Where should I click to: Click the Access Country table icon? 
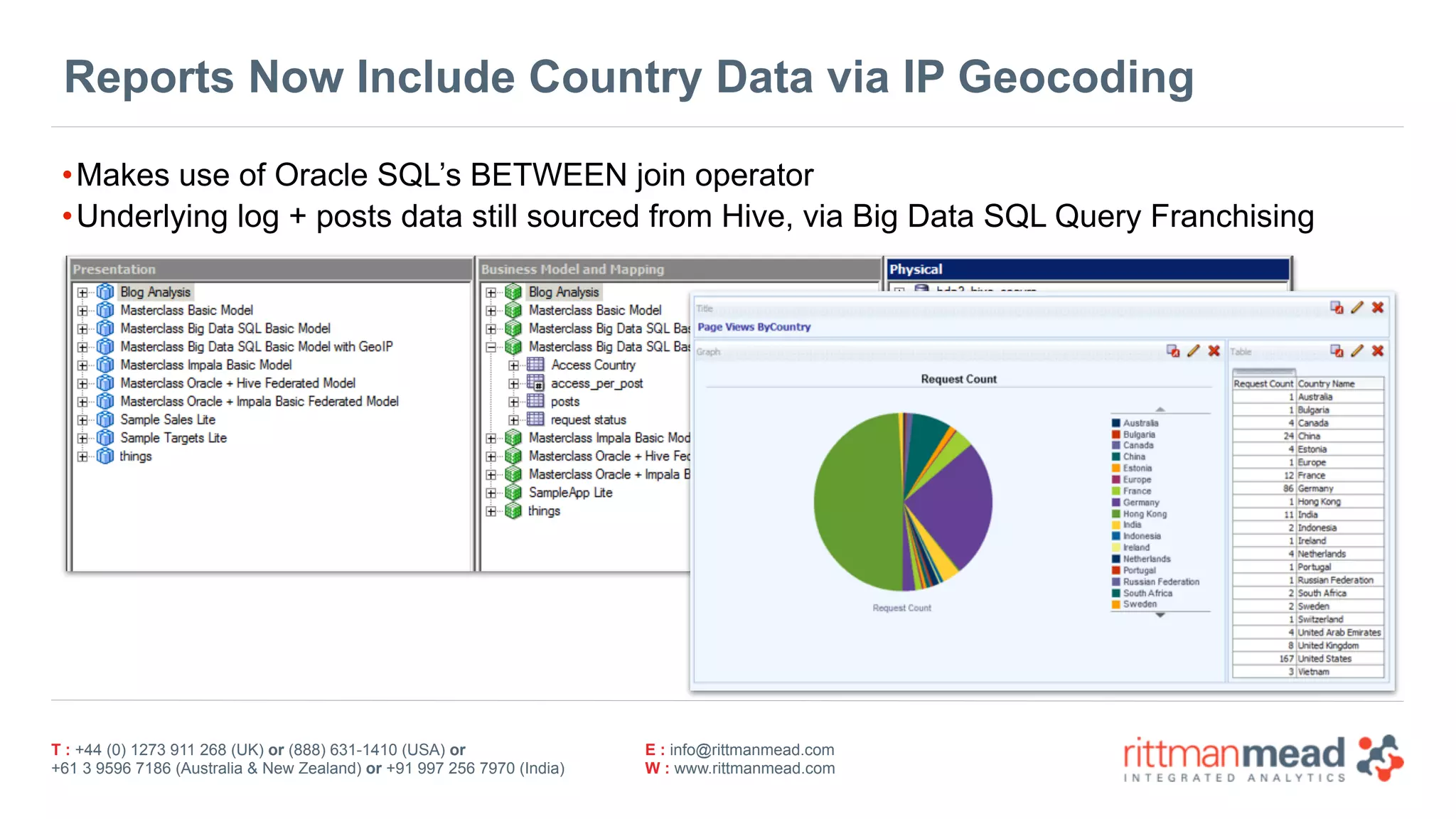click(535, 365)
